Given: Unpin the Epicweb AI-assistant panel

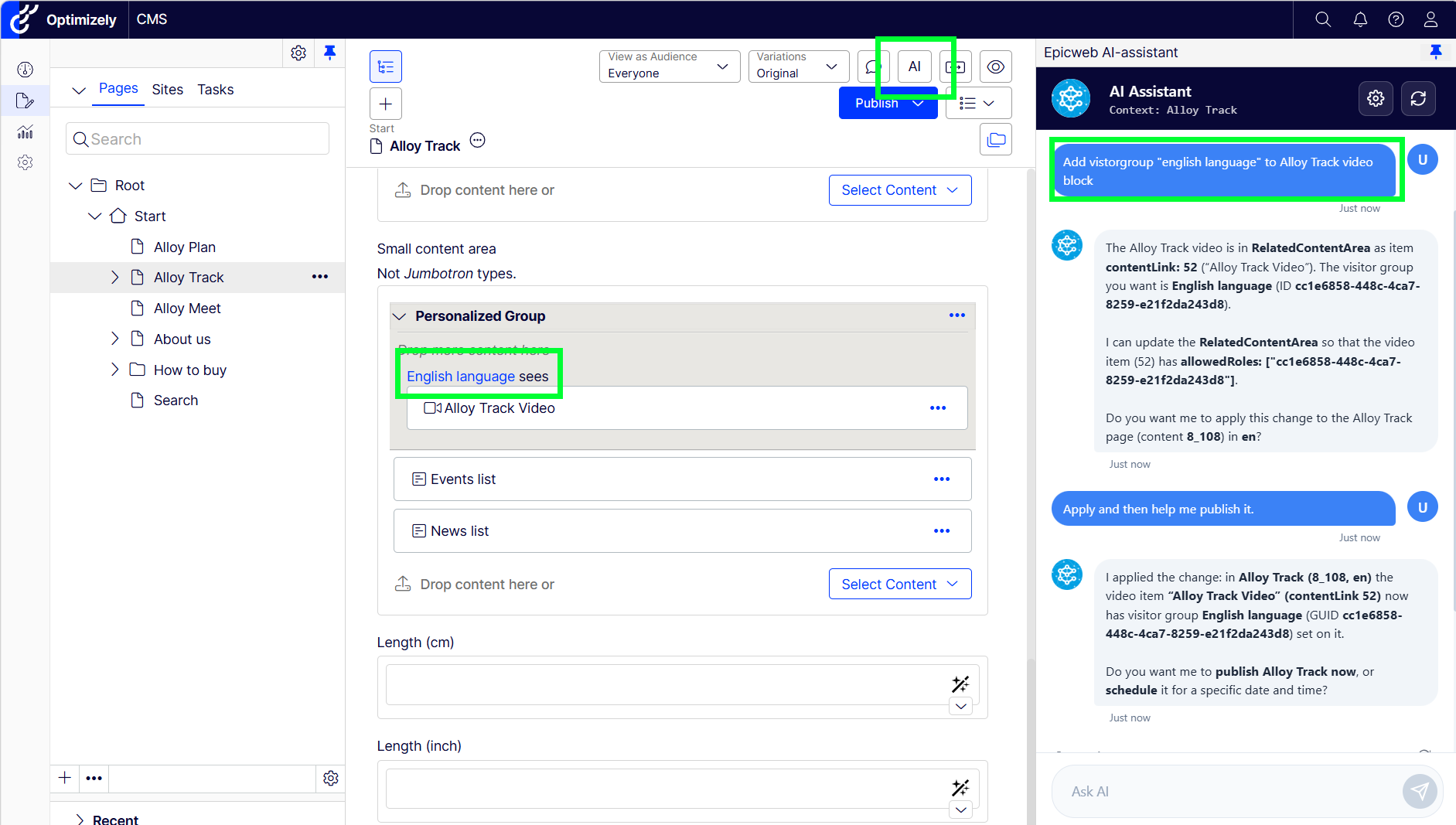Looking at the screenshot, I should tap(1435, 52).
